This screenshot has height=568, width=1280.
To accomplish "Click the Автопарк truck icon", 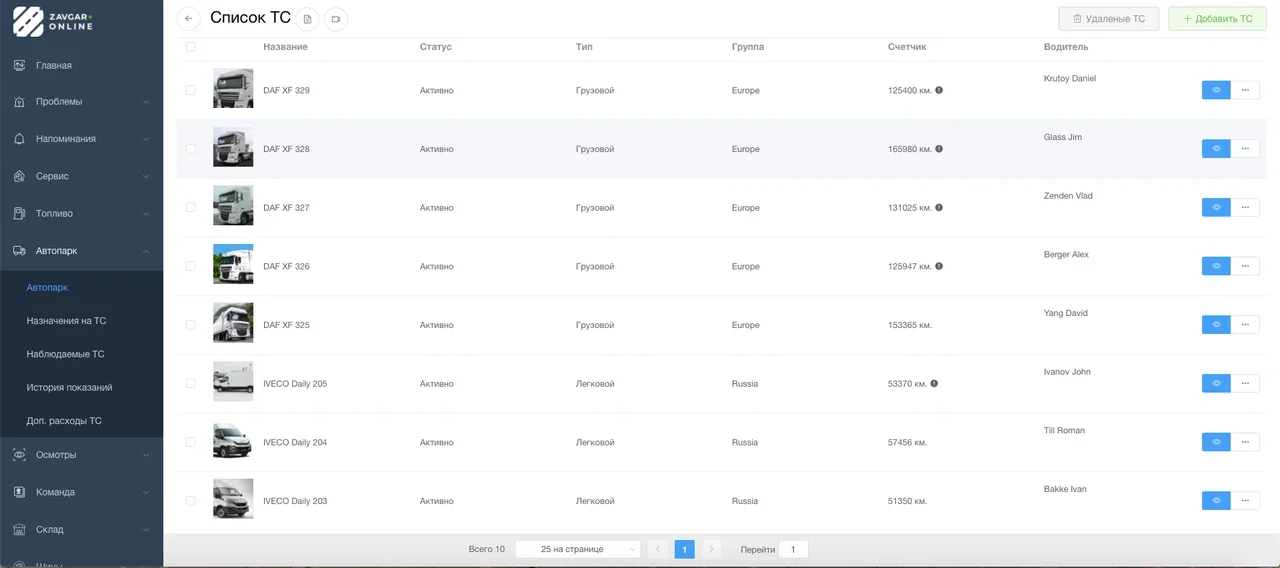I will click(x=18, y=251).
